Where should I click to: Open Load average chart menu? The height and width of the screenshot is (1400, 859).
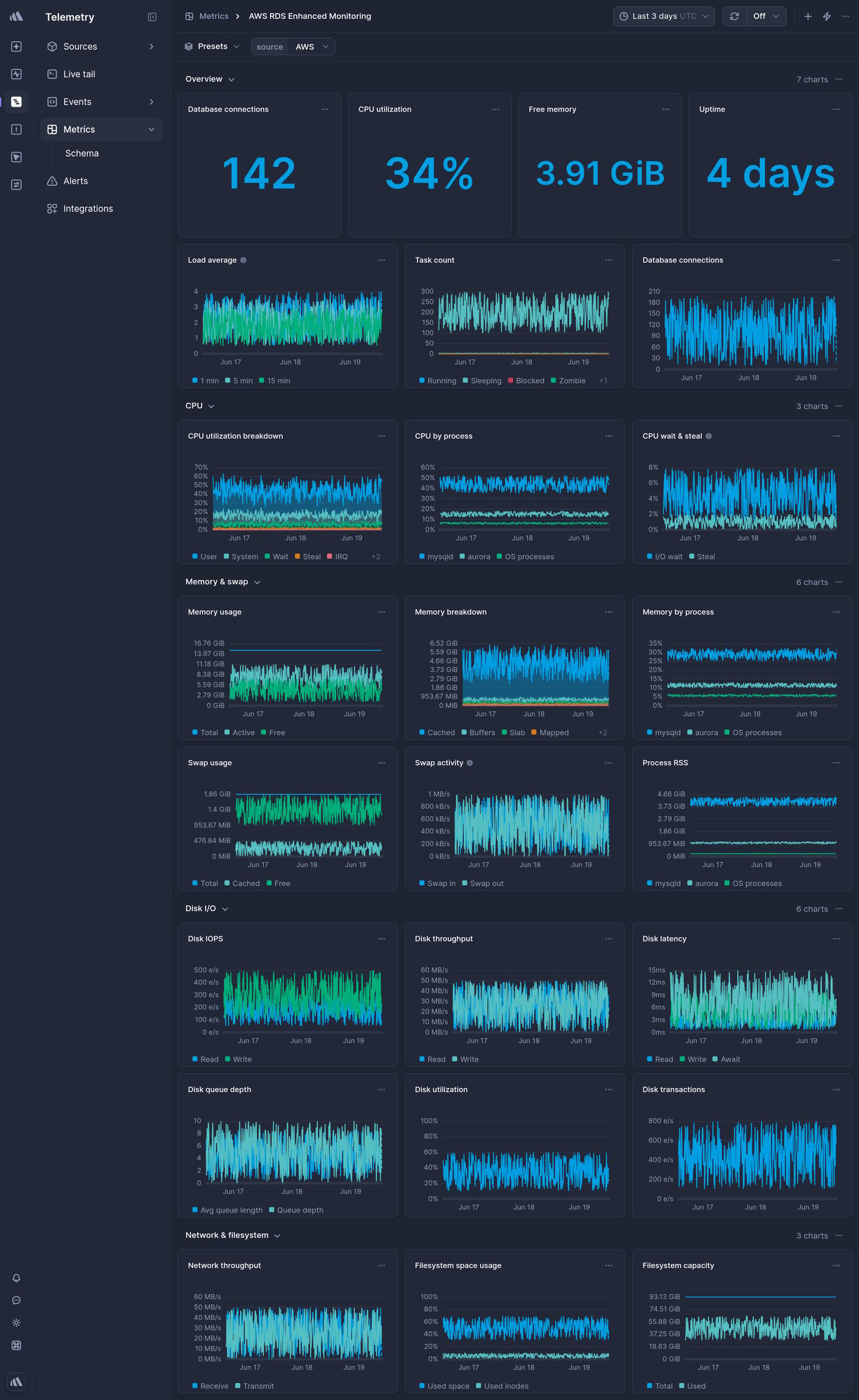pos(382,260)
